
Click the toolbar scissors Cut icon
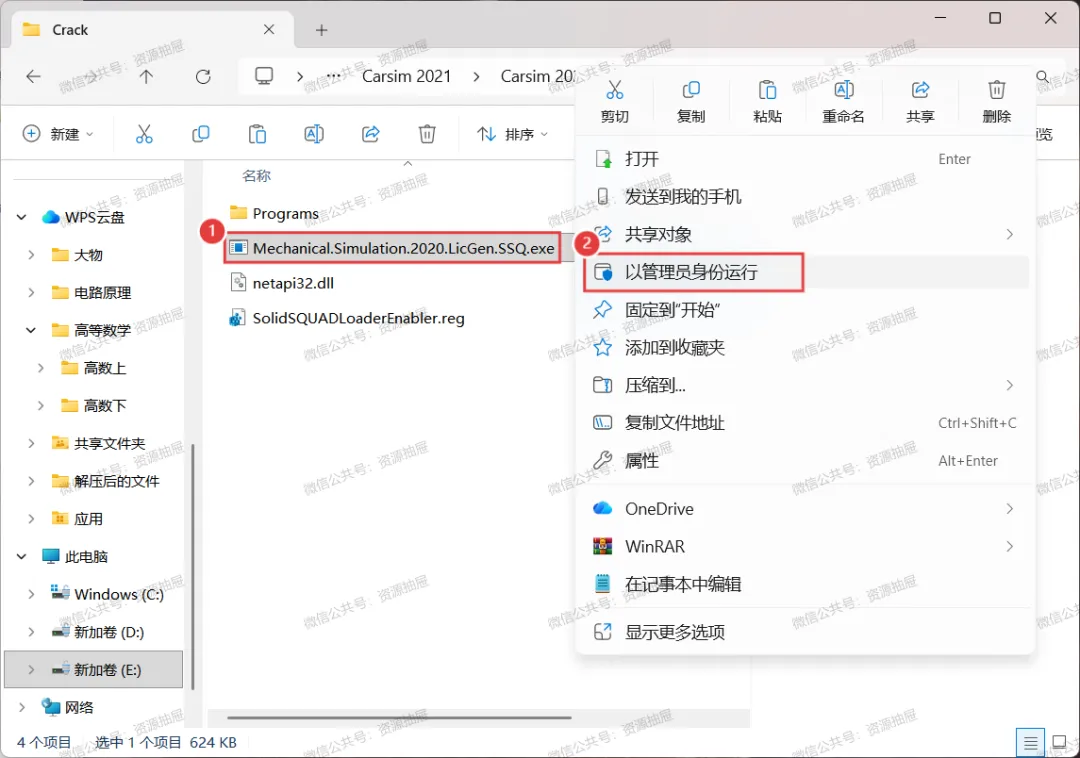point(144,134)
